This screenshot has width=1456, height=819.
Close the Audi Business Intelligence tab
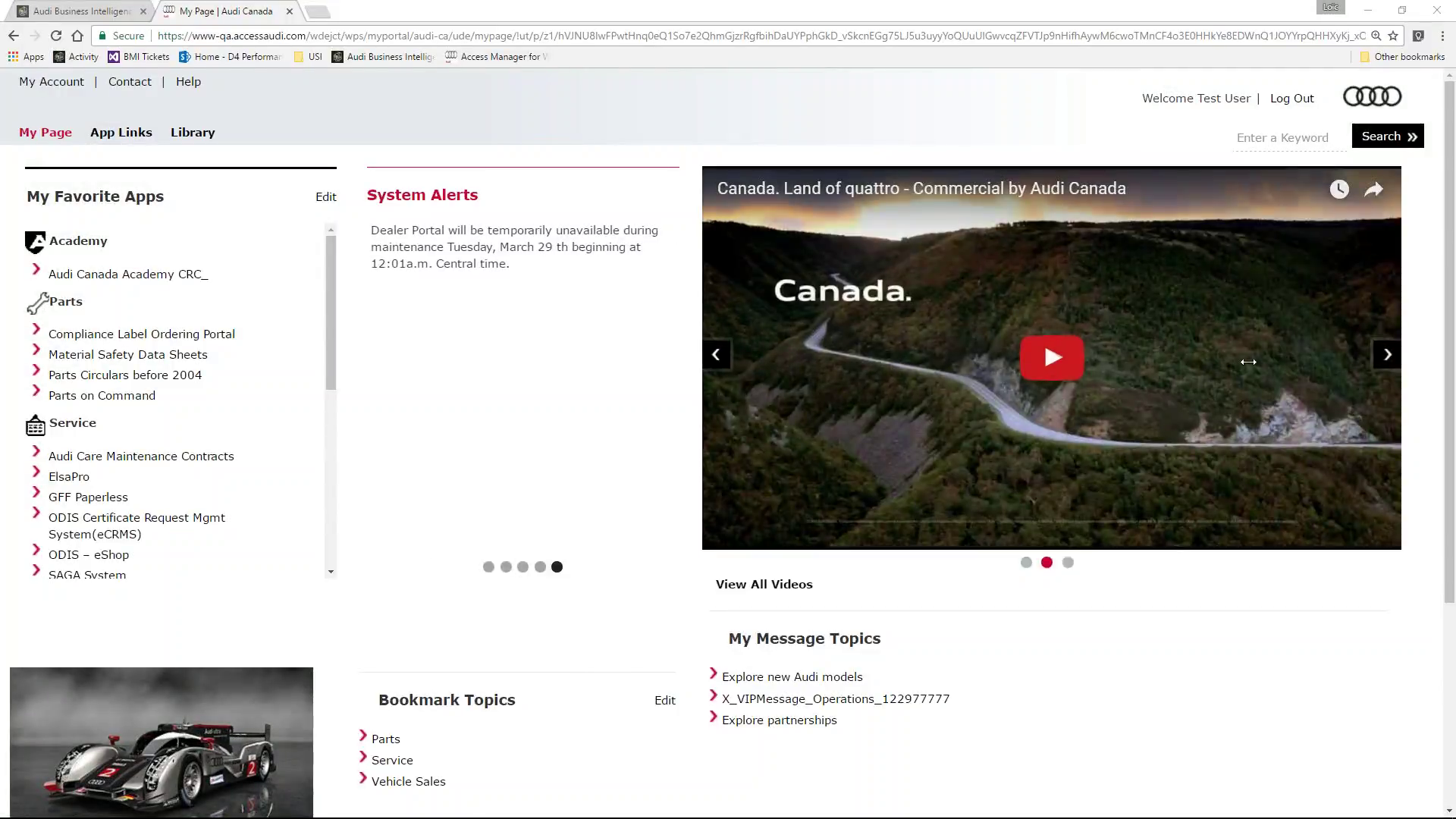143,11
